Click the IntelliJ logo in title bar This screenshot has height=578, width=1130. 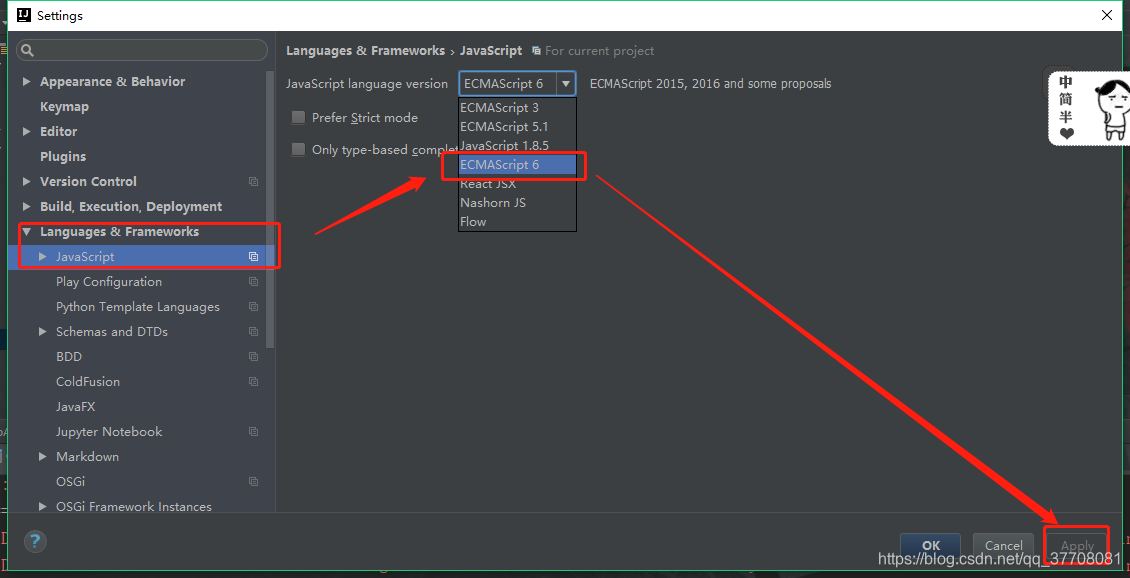pos(24,15)
